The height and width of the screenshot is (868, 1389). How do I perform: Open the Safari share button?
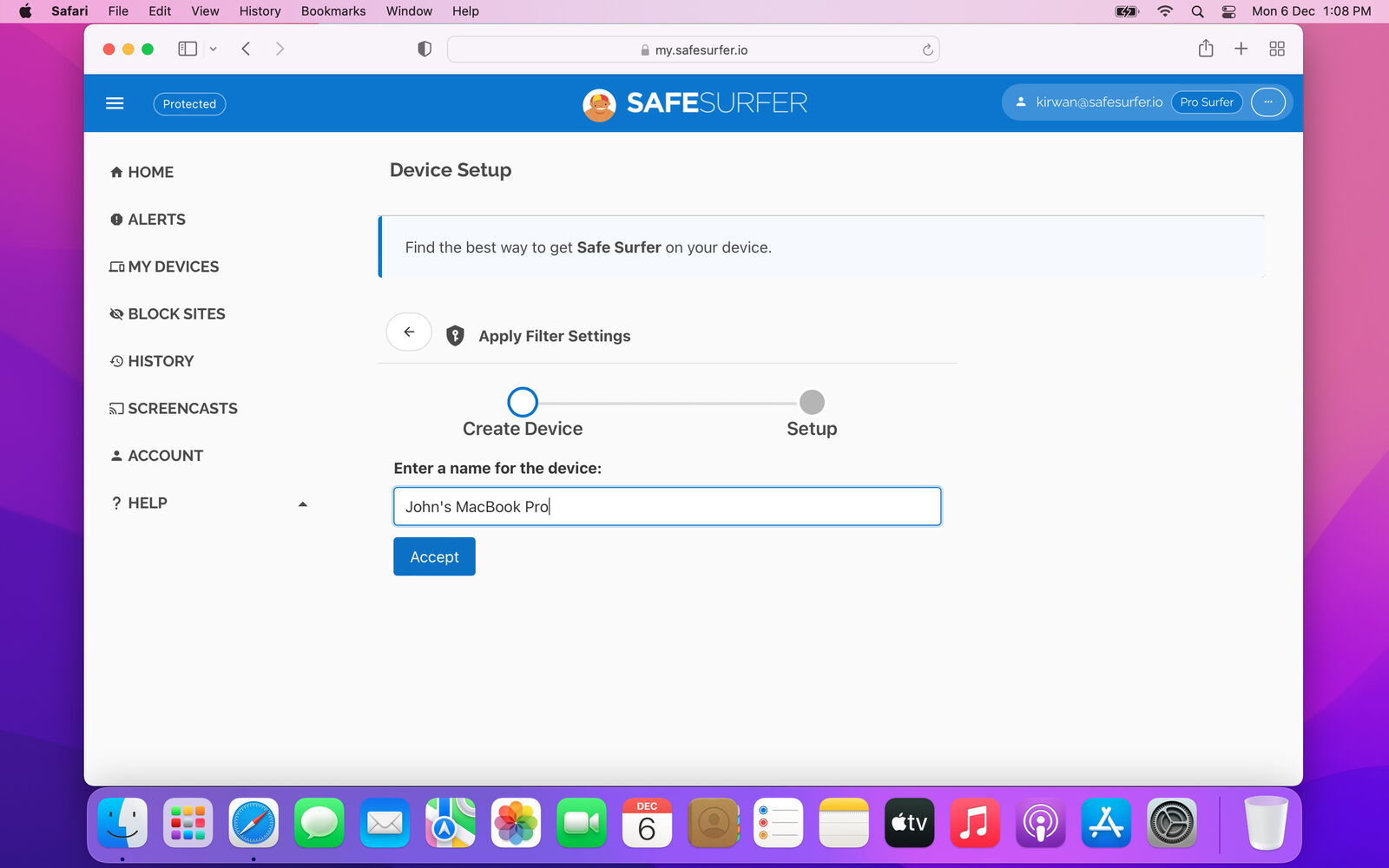[1206, 49]
